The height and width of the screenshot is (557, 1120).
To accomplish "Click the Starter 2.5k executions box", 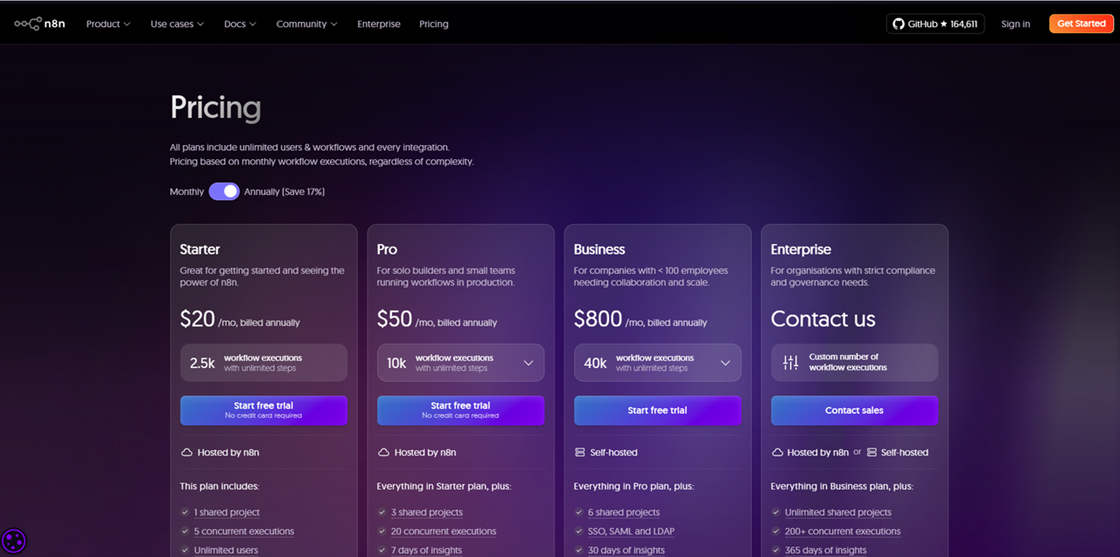I will [264, 363].
